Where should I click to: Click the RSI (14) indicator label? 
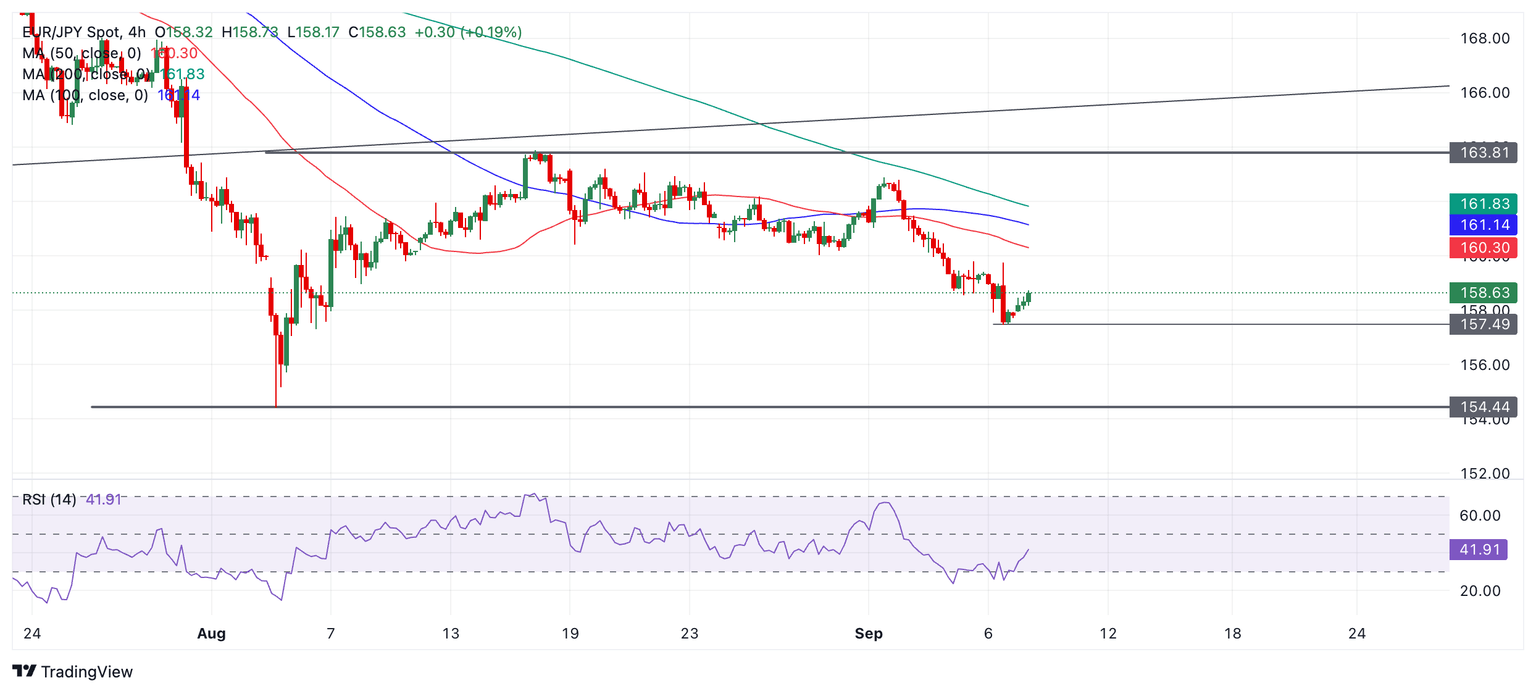tap(48, 500)
